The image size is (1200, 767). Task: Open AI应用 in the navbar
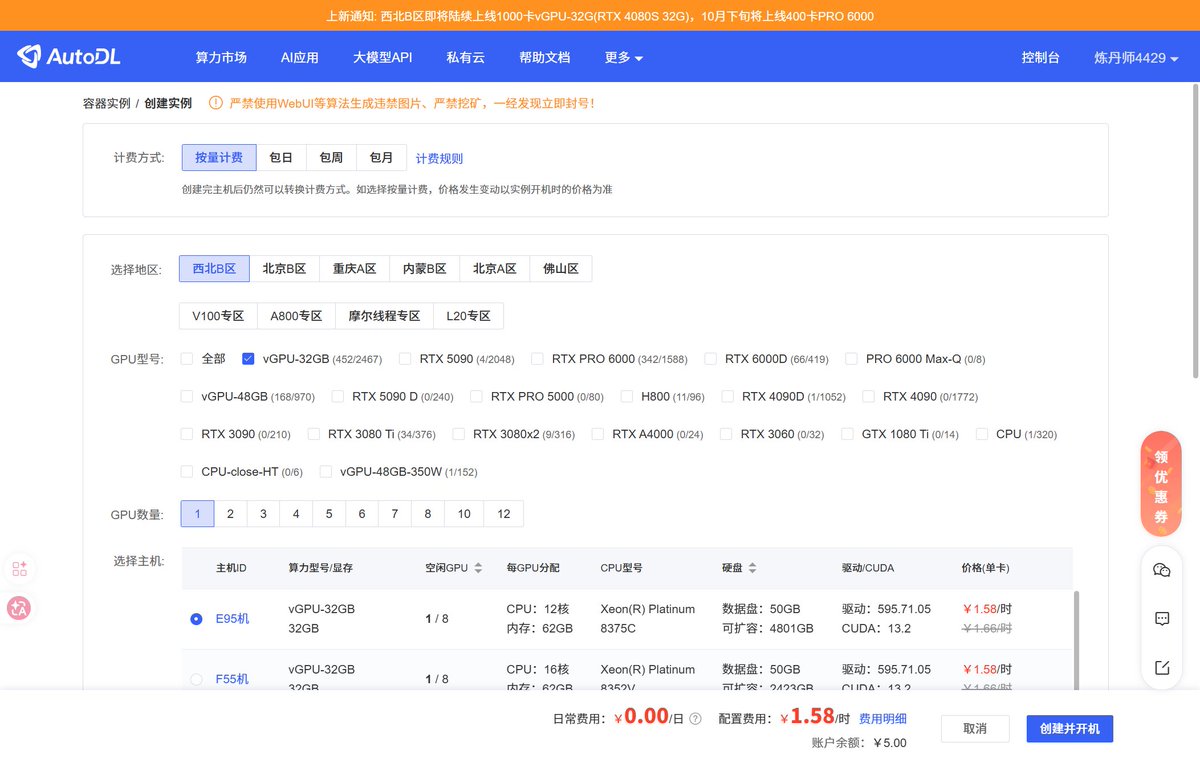[299, 58]
